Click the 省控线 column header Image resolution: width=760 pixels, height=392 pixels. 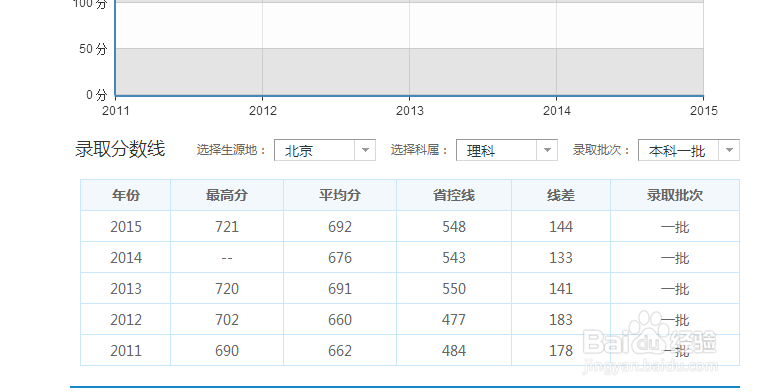coord(454,195)
